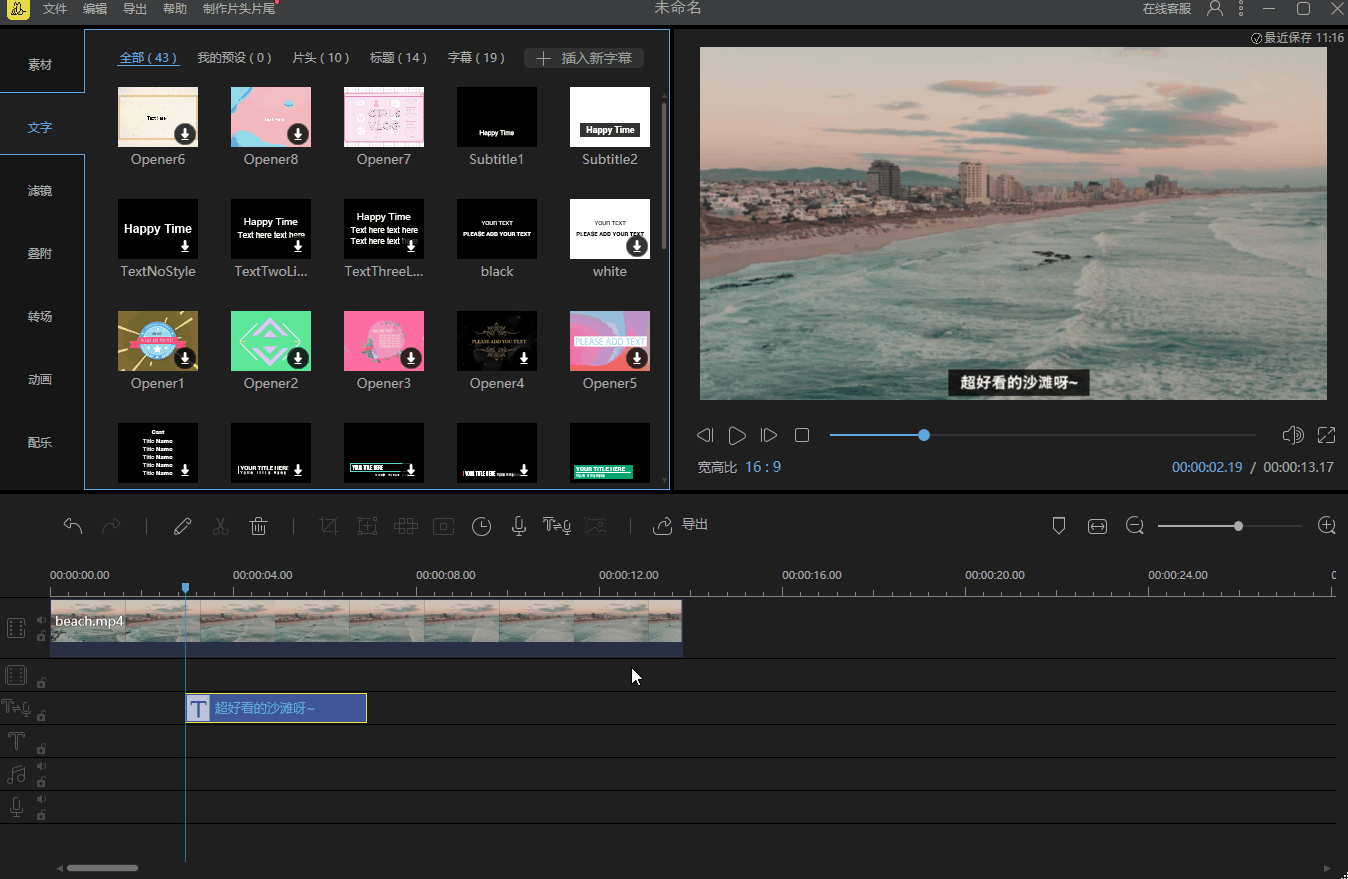The width and height of the screenshot is (1348, 879).
Task: Click the redo arrow icon
Action: point(111,526)
